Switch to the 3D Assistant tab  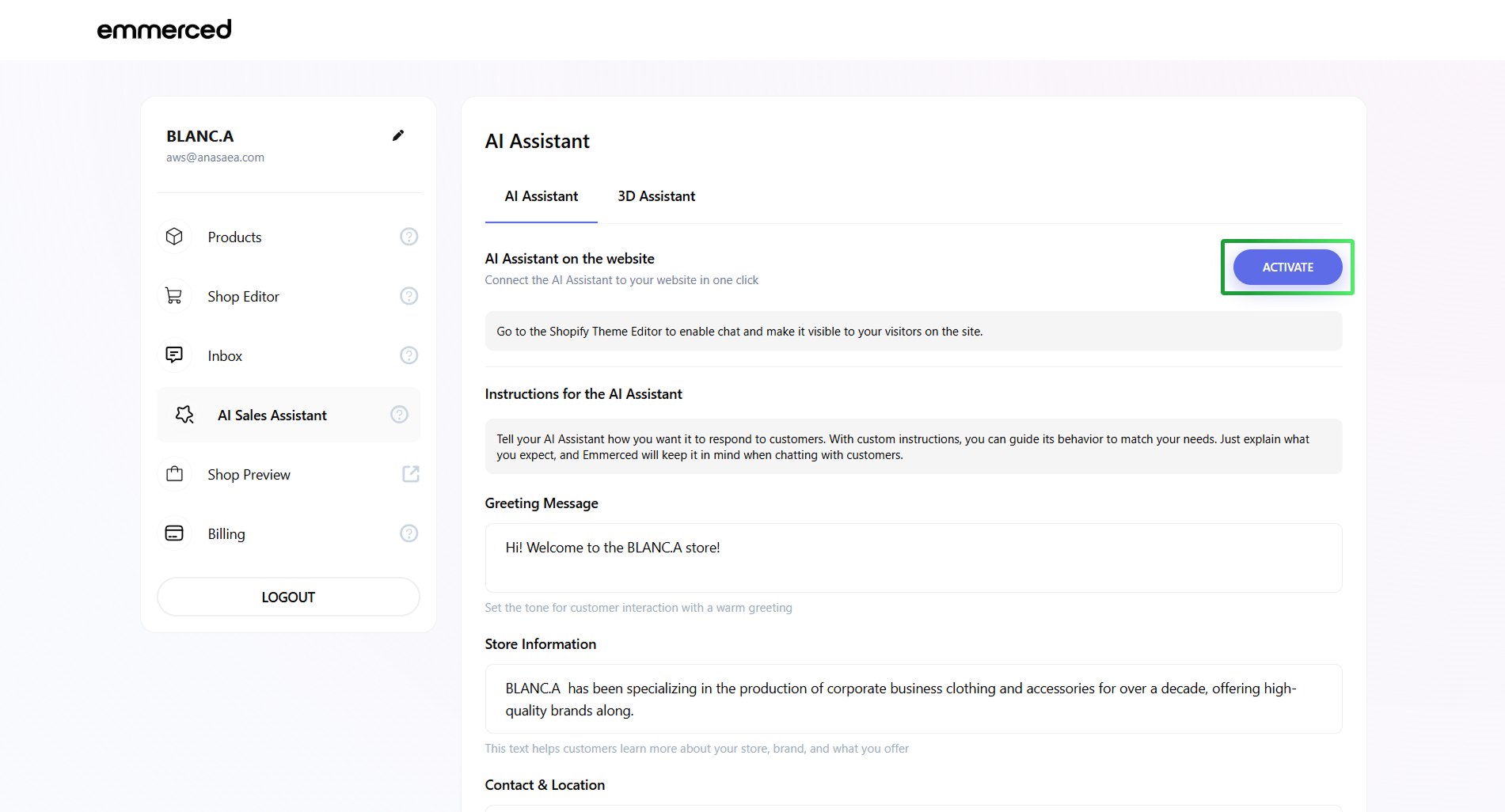656,196
